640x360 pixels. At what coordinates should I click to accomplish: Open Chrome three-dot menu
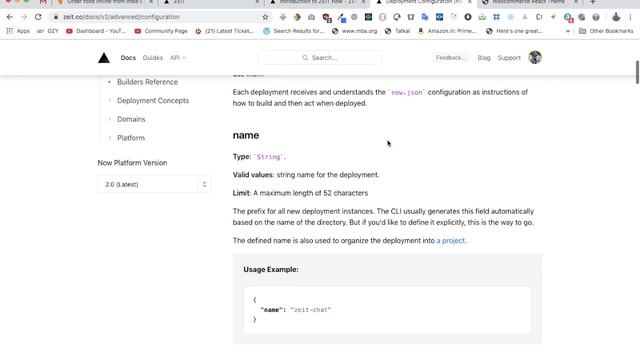tap(630, 17)
